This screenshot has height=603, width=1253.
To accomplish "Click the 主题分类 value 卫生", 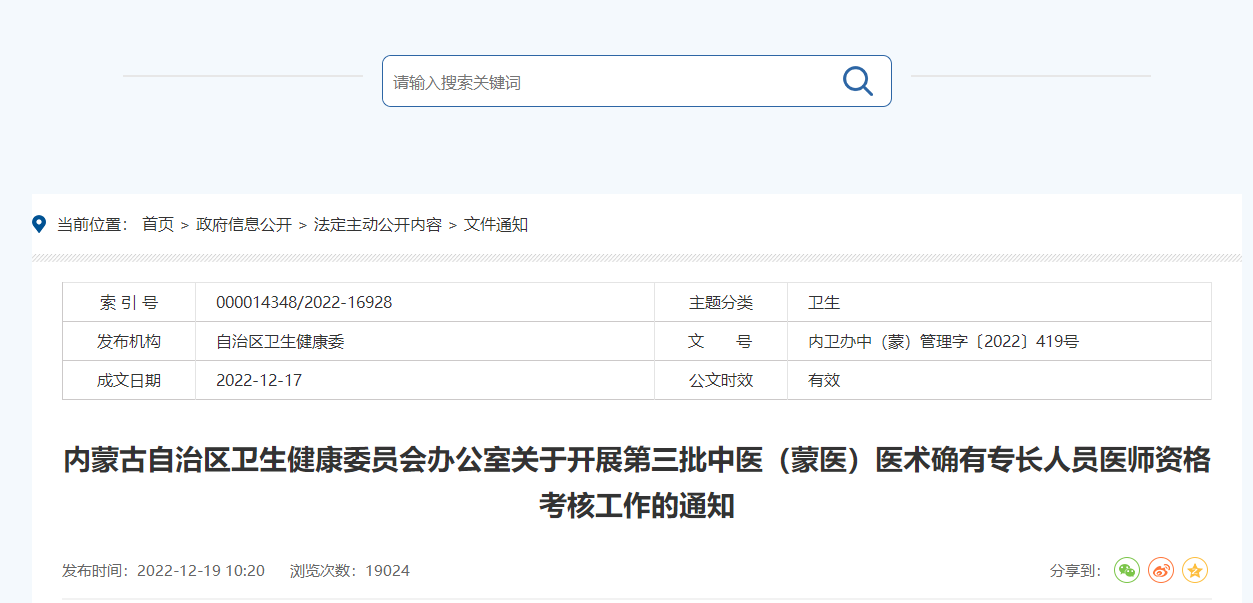I will [824, 302].
